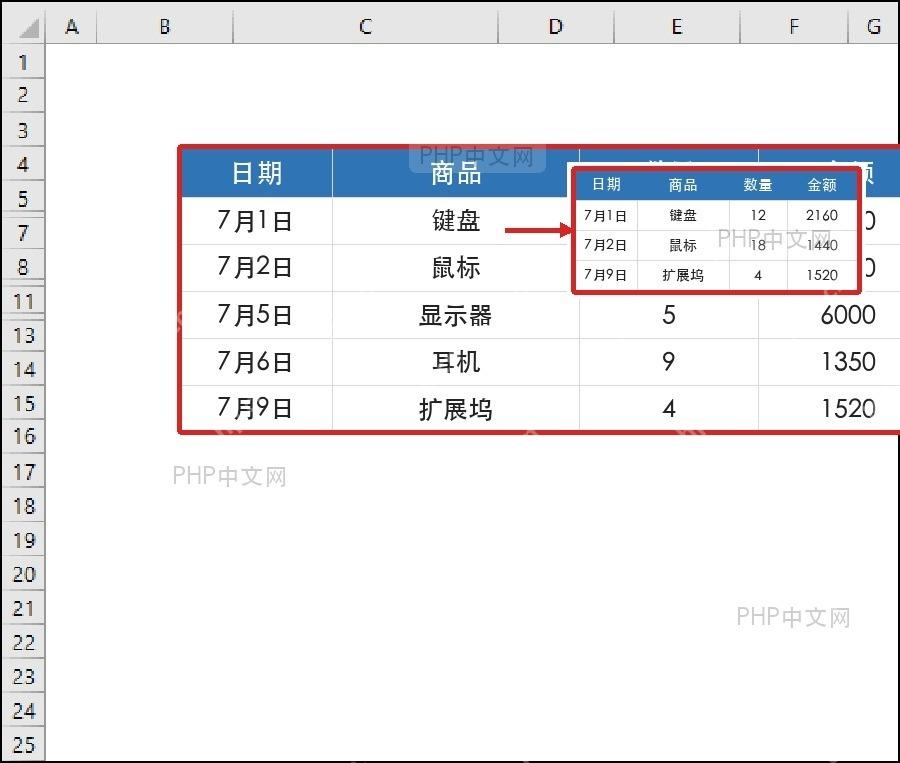Click quantity 4 in large table's 扩展坞 row
This screenshot has height=763, width=900.
tap(669, 408)
